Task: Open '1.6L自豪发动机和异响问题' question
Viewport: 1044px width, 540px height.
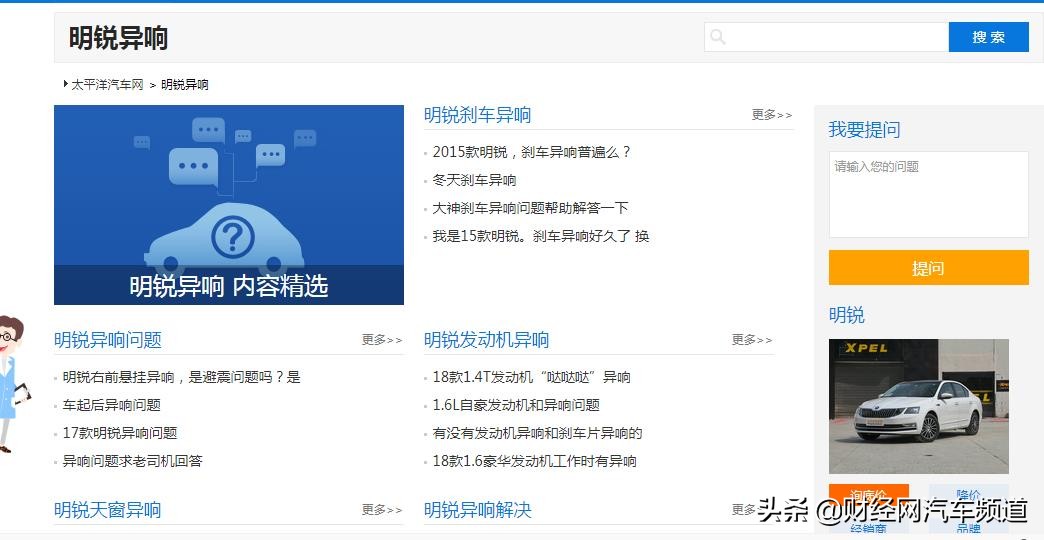Action: pos(516,405)
